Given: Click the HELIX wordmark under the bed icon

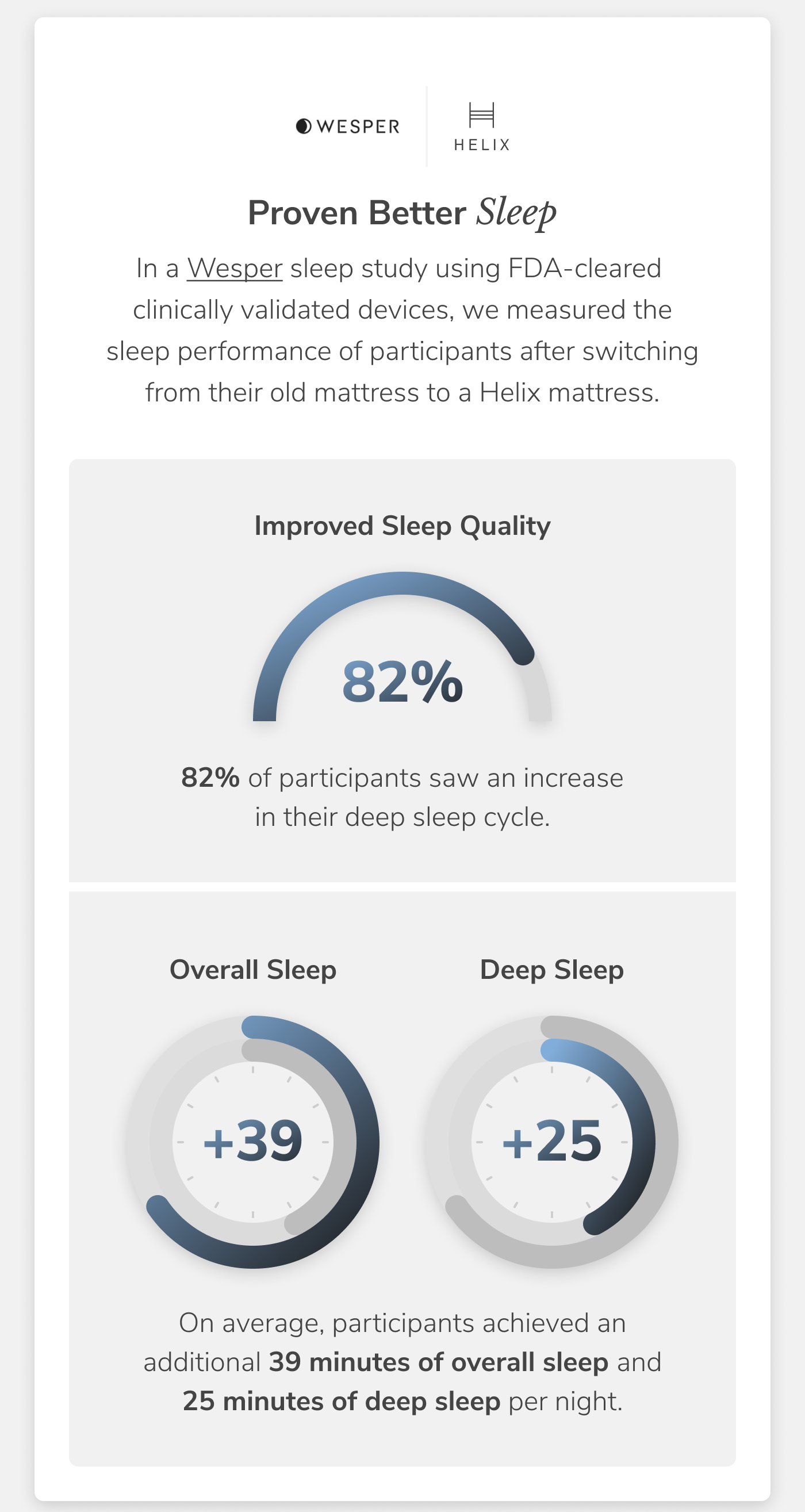Looking at the screenshot, I should pos(482,145).
